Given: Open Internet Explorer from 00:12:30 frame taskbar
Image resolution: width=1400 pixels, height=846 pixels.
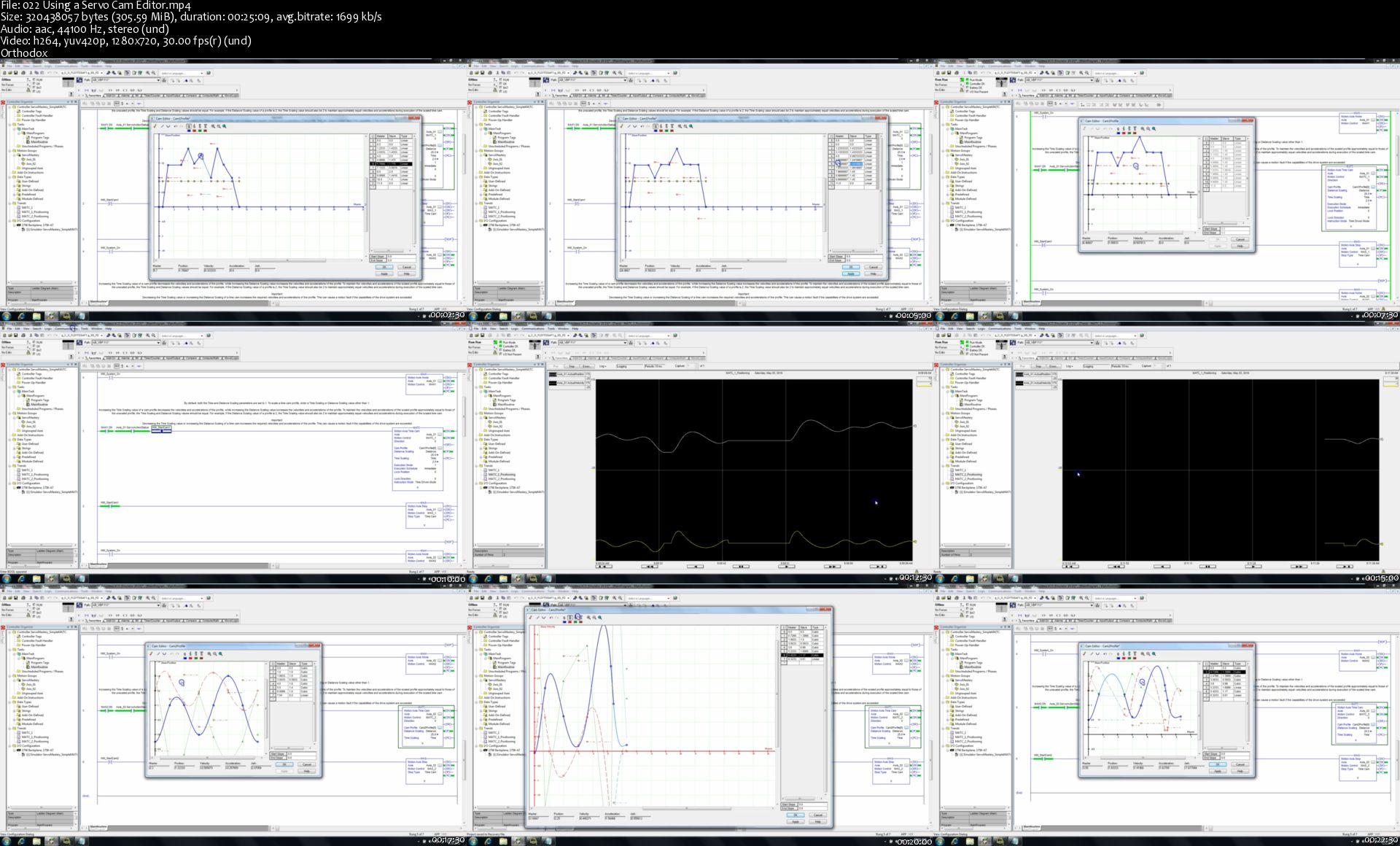Looking at the screenshot, I should (x=488, y=578).
